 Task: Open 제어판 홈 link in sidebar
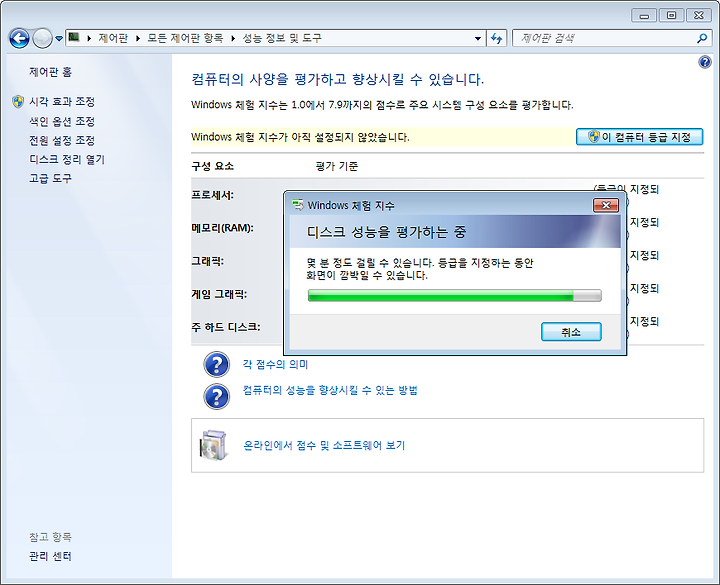click(x=51, y=72)
